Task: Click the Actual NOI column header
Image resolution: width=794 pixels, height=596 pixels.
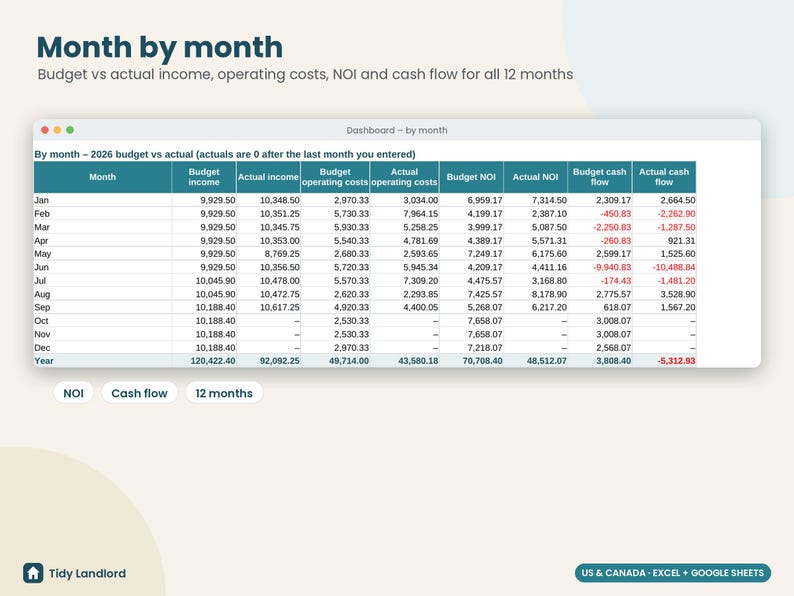Action: click(535, 177)
